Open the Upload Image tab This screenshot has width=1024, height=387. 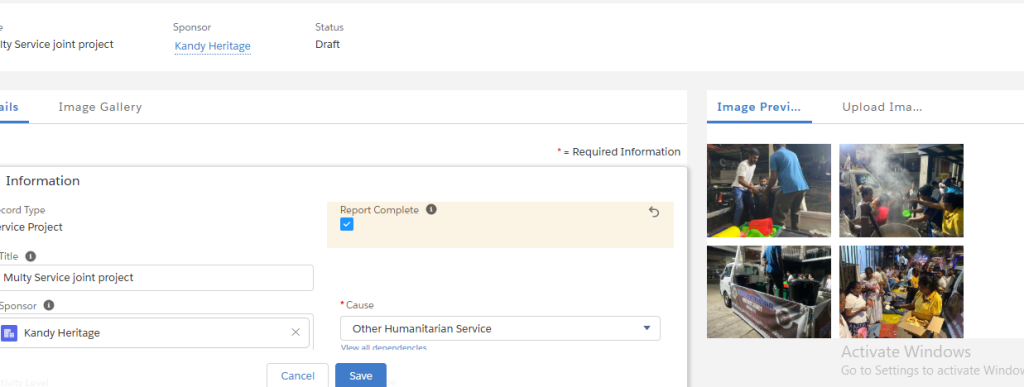click(882, 107)
